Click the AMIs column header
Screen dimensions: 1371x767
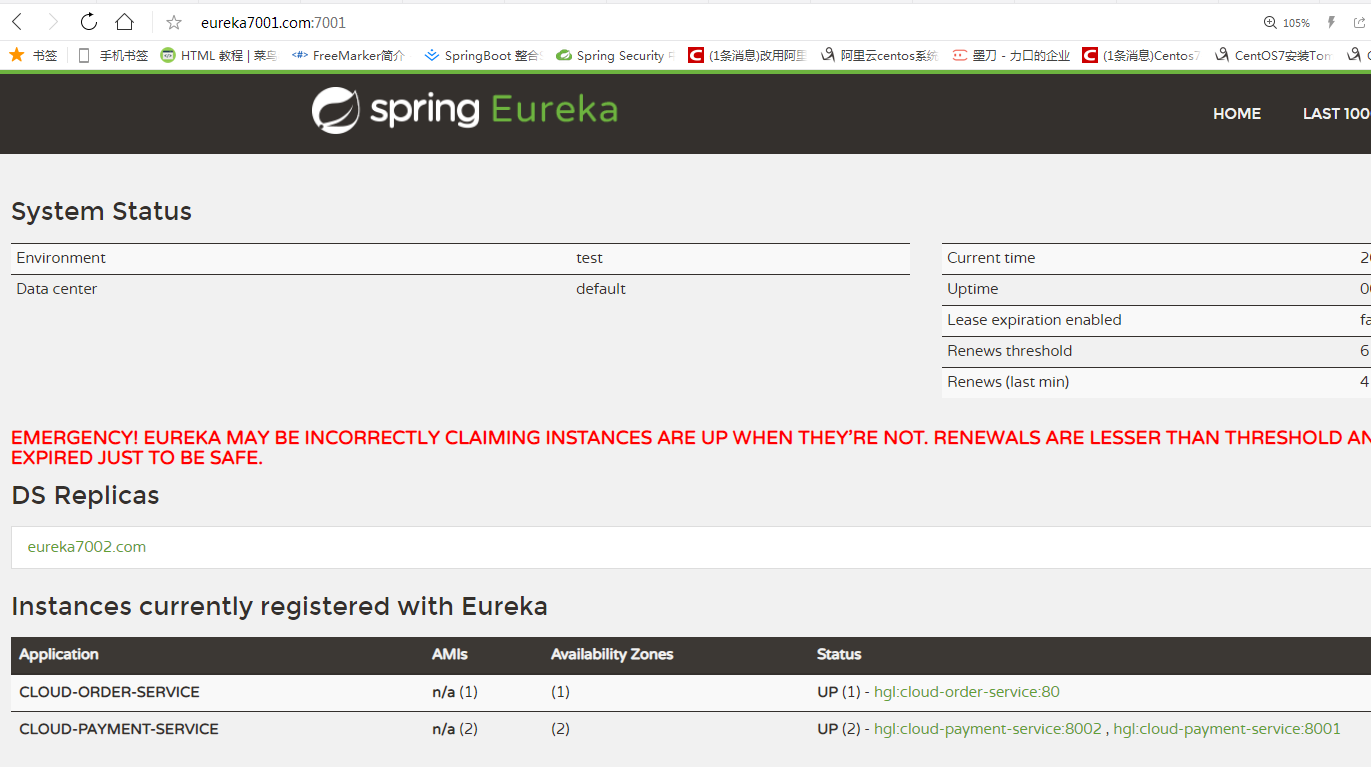coord(450,654)
